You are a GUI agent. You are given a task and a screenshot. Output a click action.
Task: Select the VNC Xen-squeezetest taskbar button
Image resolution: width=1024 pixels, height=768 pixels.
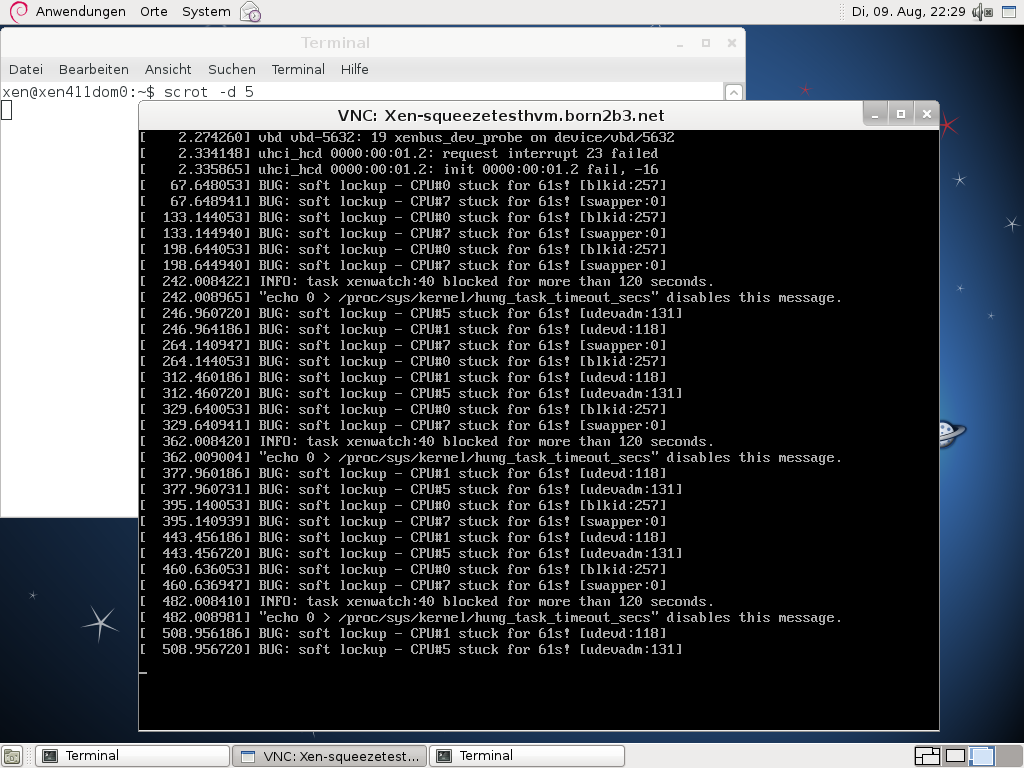pos(329,756)
